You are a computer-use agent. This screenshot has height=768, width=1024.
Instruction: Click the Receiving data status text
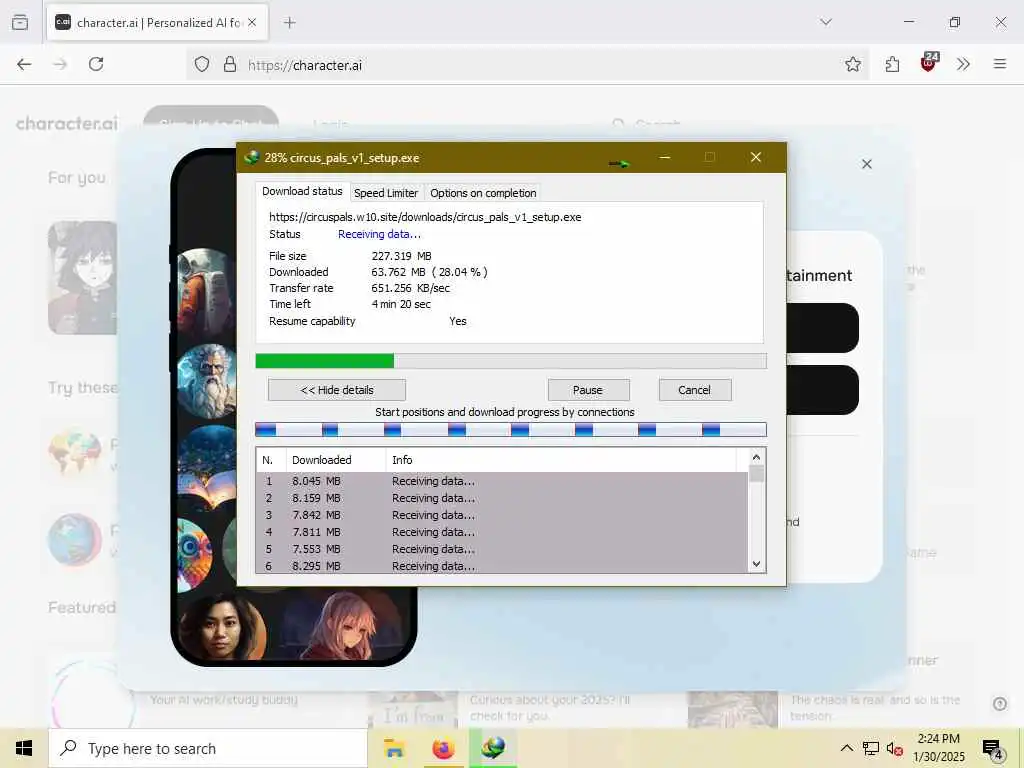coord(379,234)
